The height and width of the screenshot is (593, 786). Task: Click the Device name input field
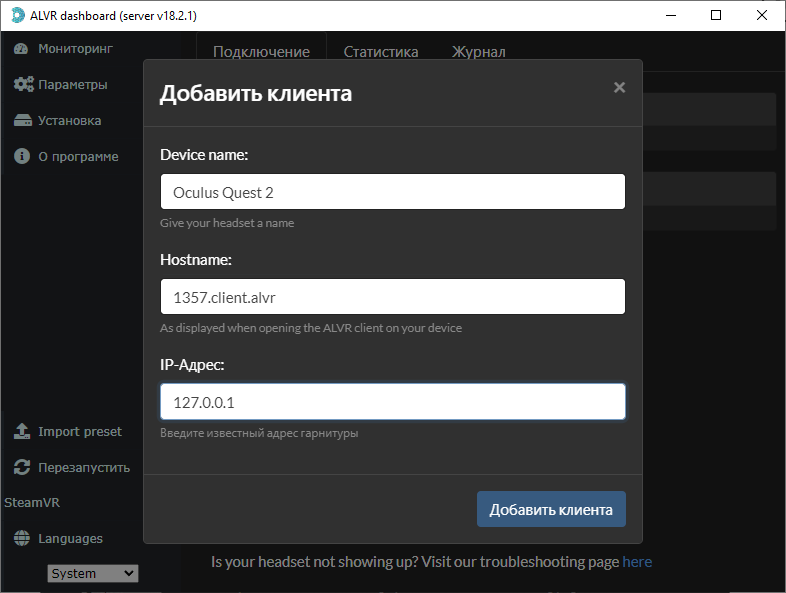(393, 191)
